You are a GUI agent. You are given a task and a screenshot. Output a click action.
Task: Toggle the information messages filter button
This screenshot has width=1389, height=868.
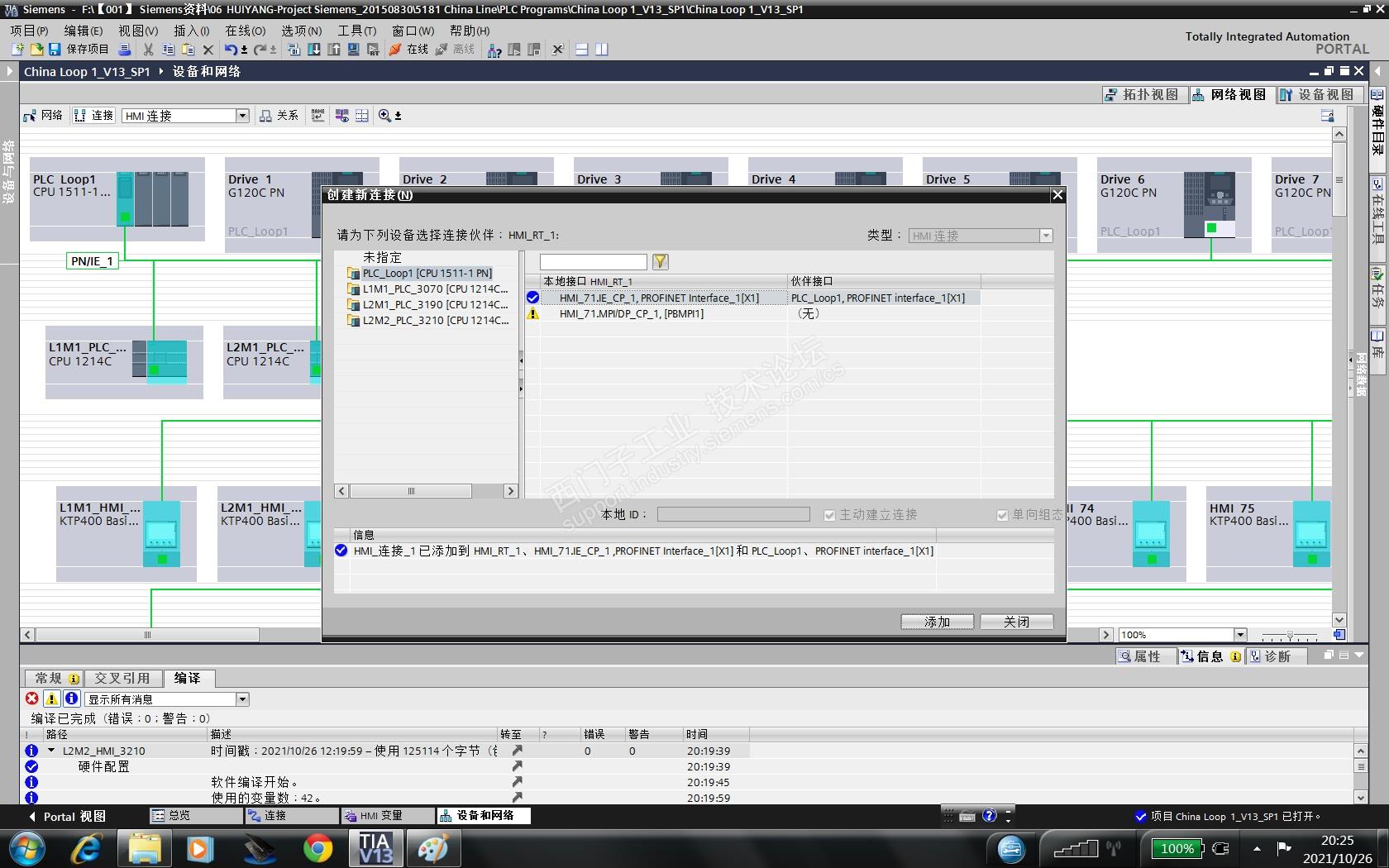tap(71, 699)
